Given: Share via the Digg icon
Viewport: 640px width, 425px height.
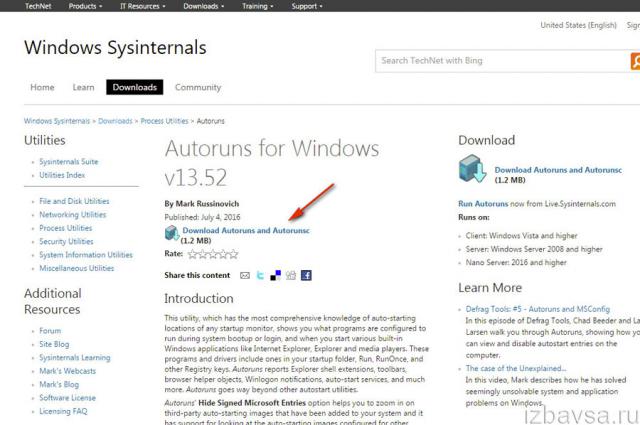Looking at the screenshot, I should coord(291,276).
